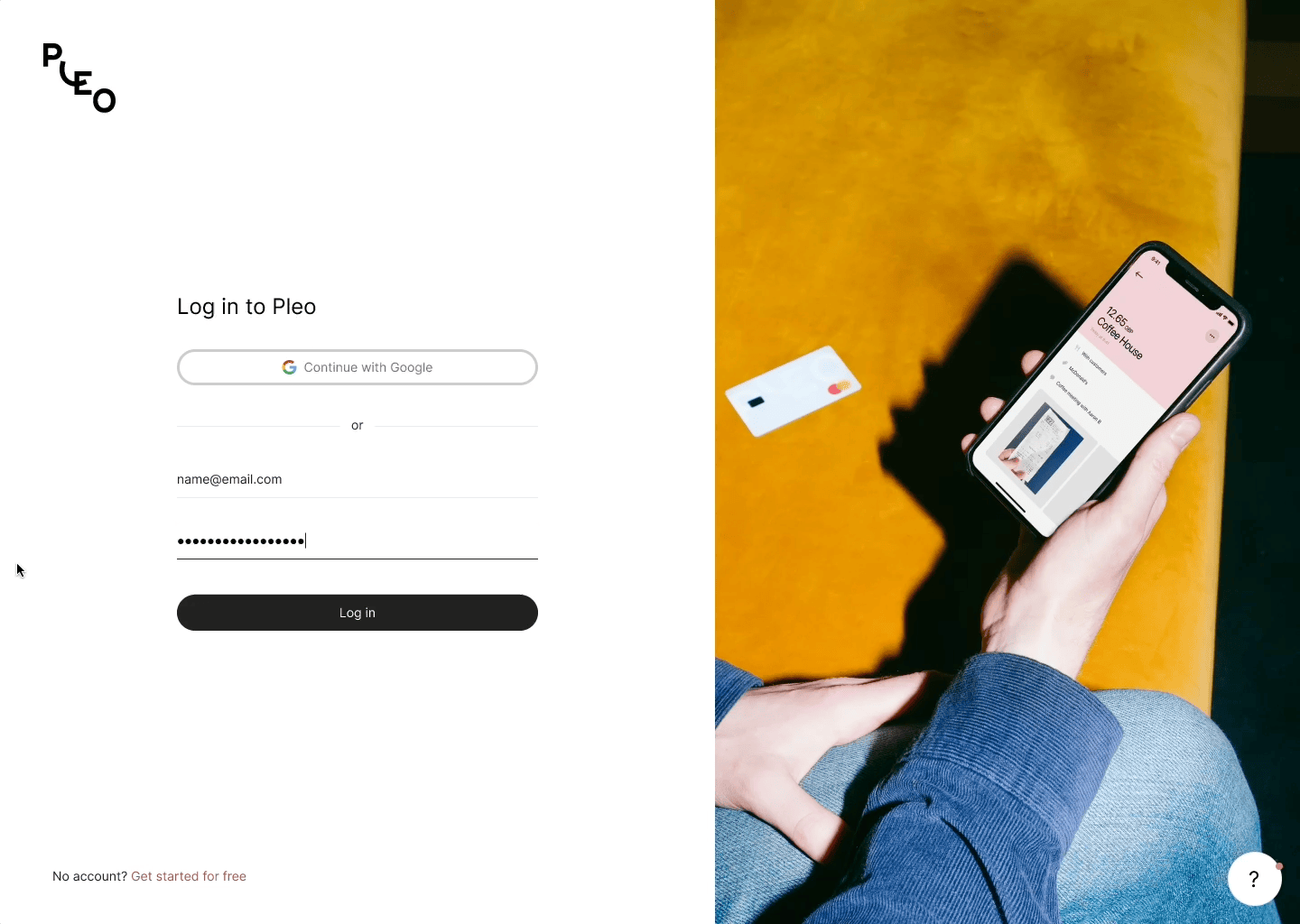Click the back arrow on the phone screen

(1139, 274)
